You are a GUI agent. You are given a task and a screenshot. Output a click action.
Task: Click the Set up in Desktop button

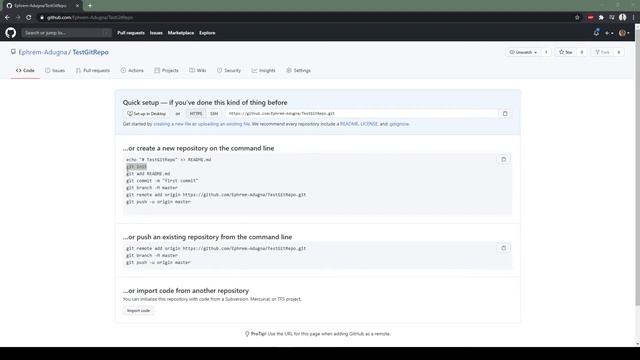point(147,113)
